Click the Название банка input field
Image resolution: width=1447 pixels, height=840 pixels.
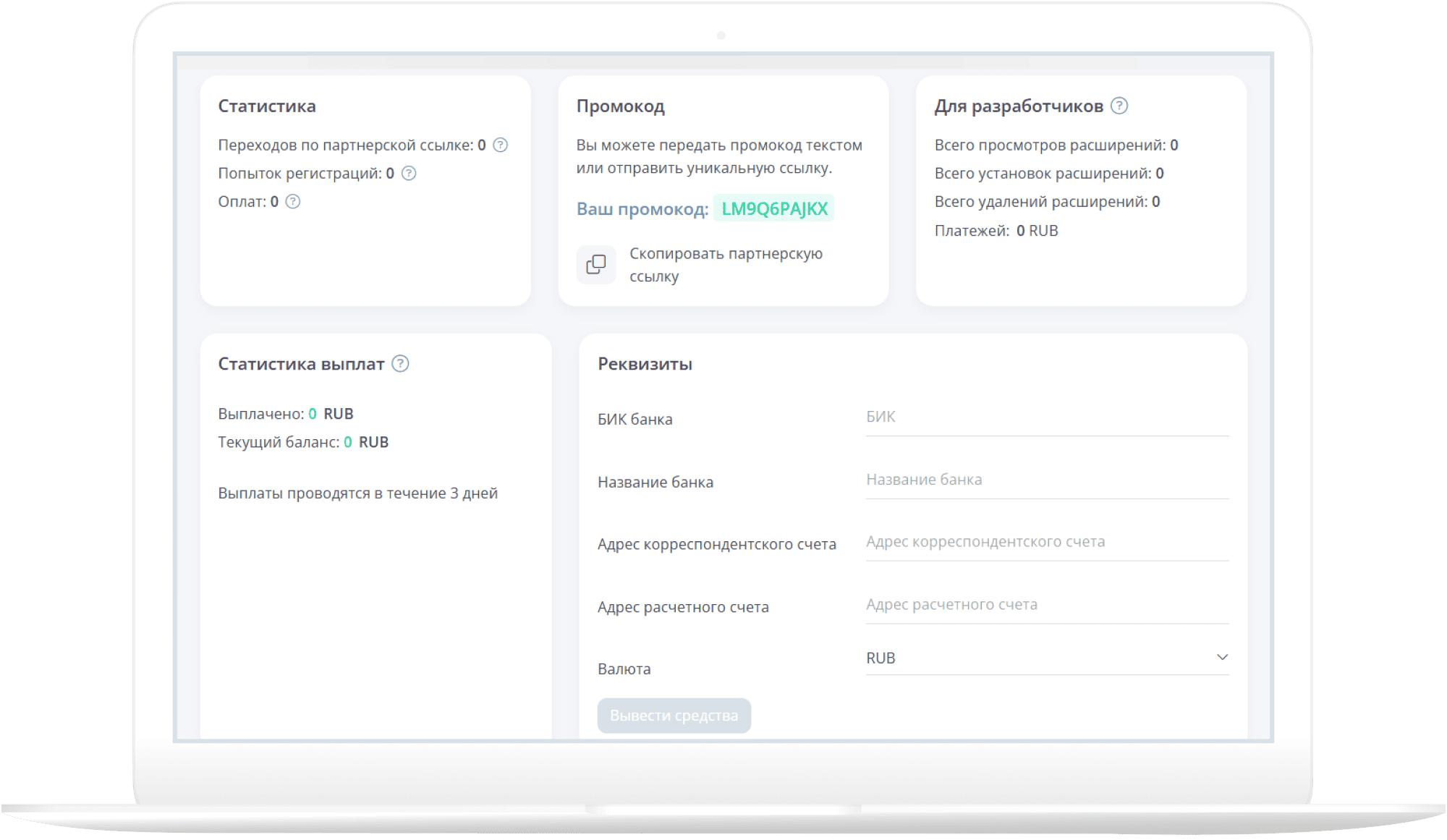1046,480
